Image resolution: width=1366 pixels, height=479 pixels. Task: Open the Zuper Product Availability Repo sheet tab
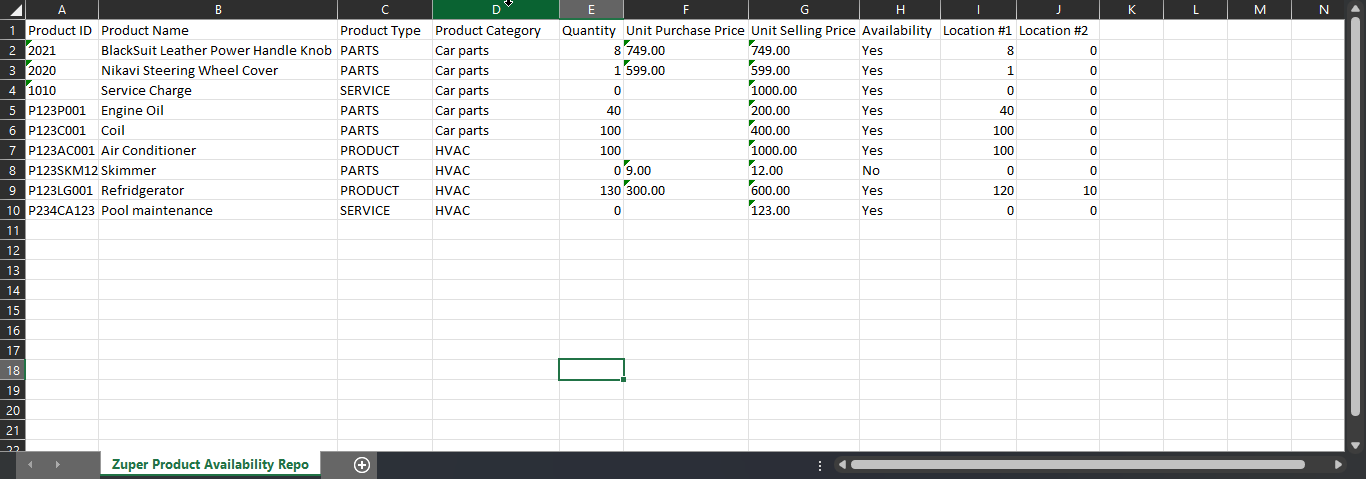tap(210, 465)
